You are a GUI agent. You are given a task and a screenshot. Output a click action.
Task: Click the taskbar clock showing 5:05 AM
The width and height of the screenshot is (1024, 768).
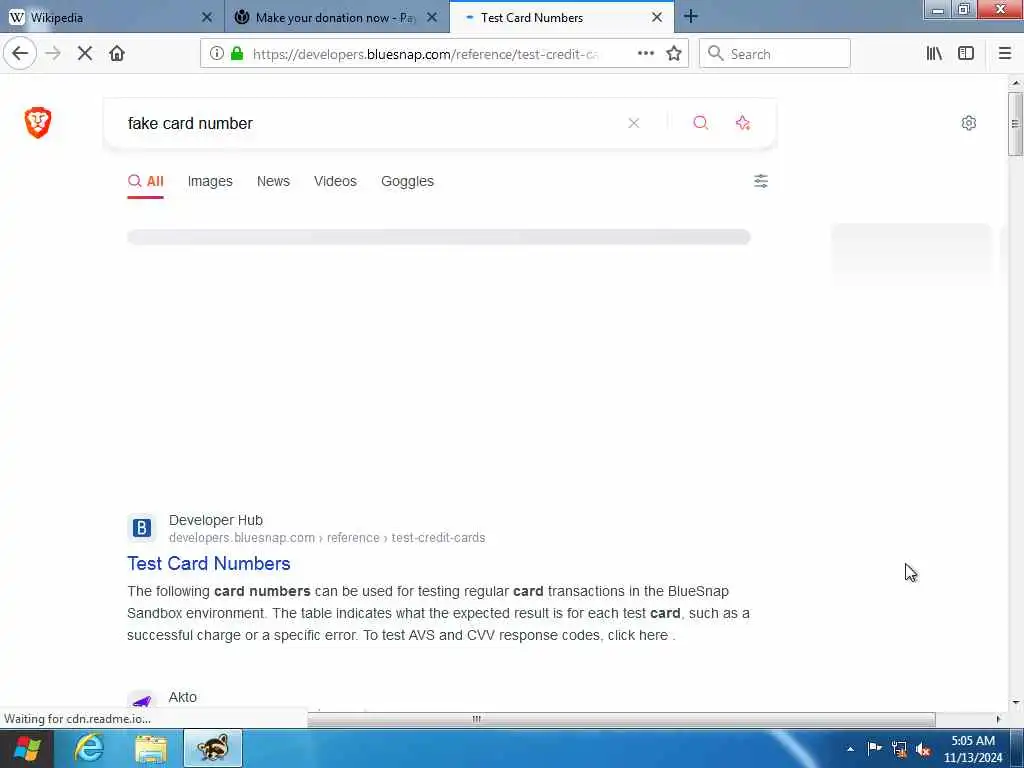(x=973, y=749)
